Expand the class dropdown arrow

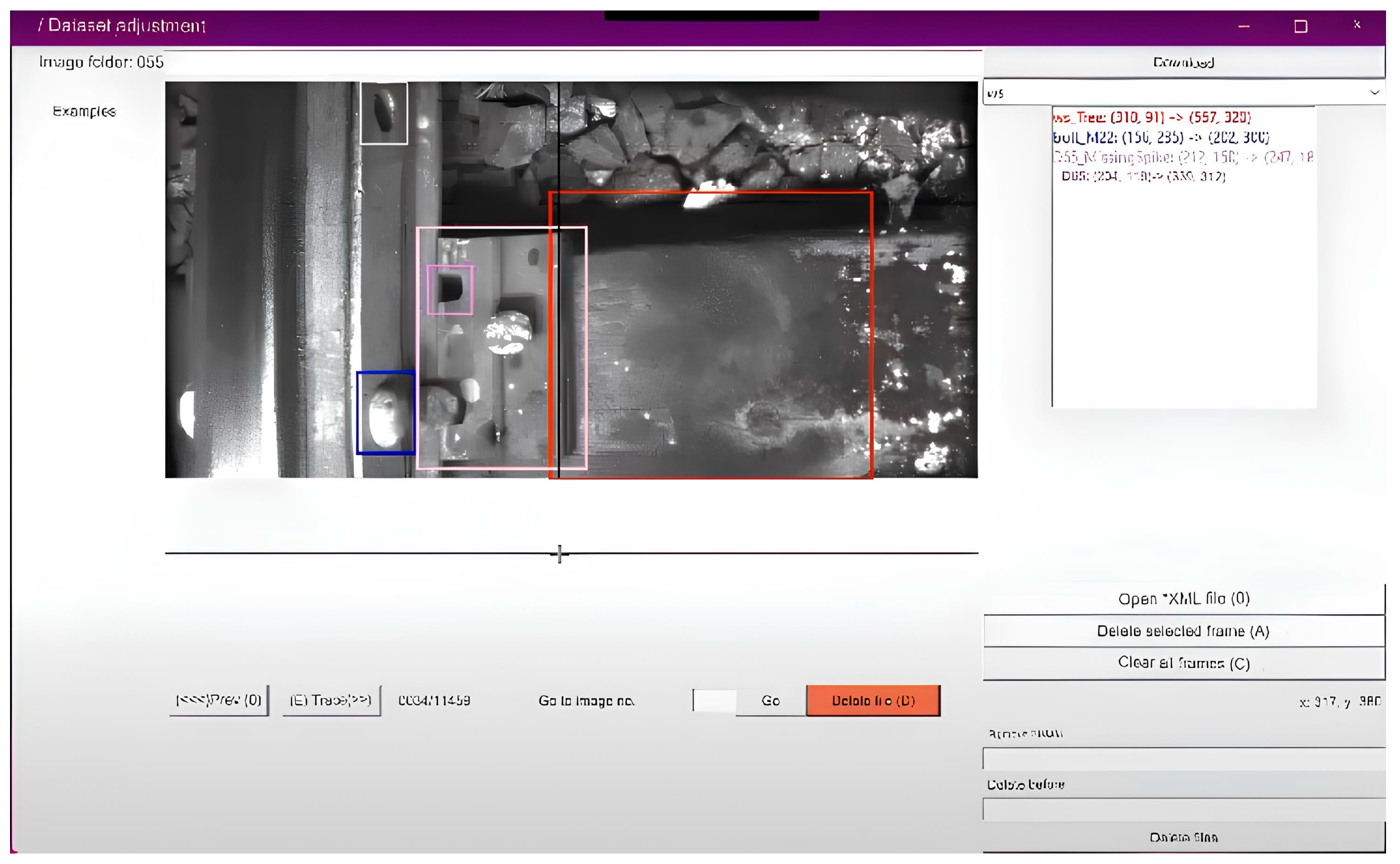(x=1374, y=92)
